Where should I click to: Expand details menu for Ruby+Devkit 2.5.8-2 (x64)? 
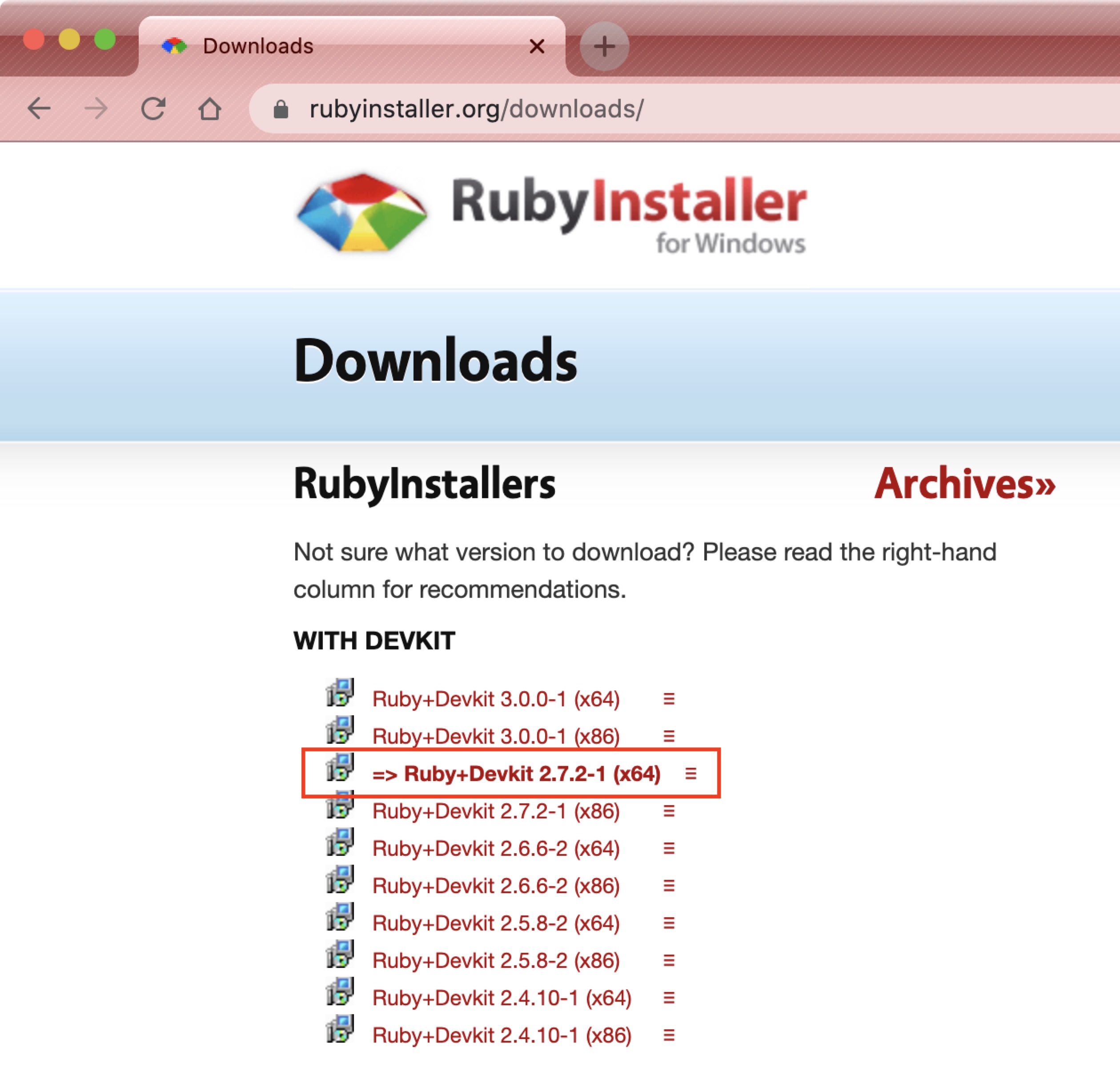pos(669,923)
